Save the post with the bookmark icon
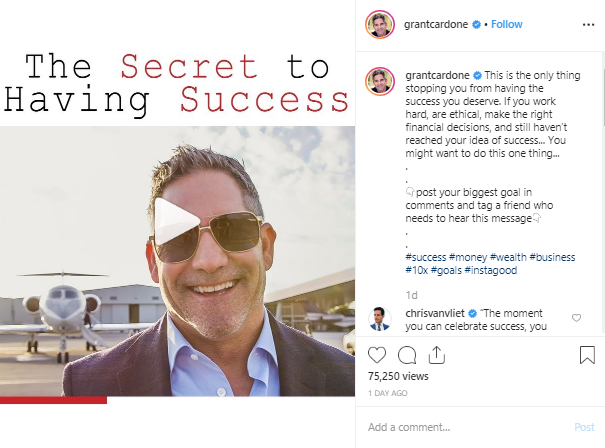Screen dimensions: 605x448 [587, 355]
